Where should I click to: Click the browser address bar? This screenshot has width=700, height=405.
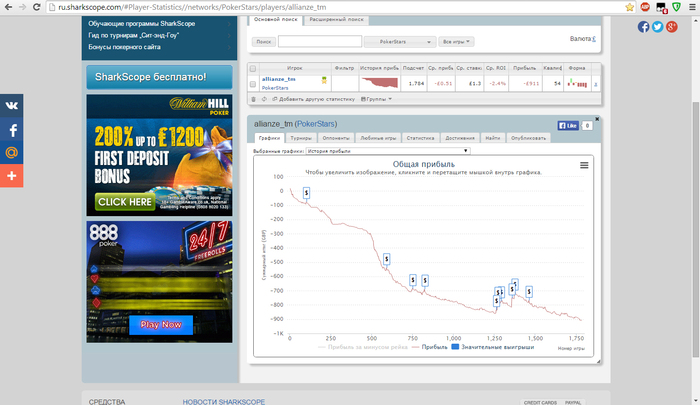pyautogui.click(x=335, y=7)
